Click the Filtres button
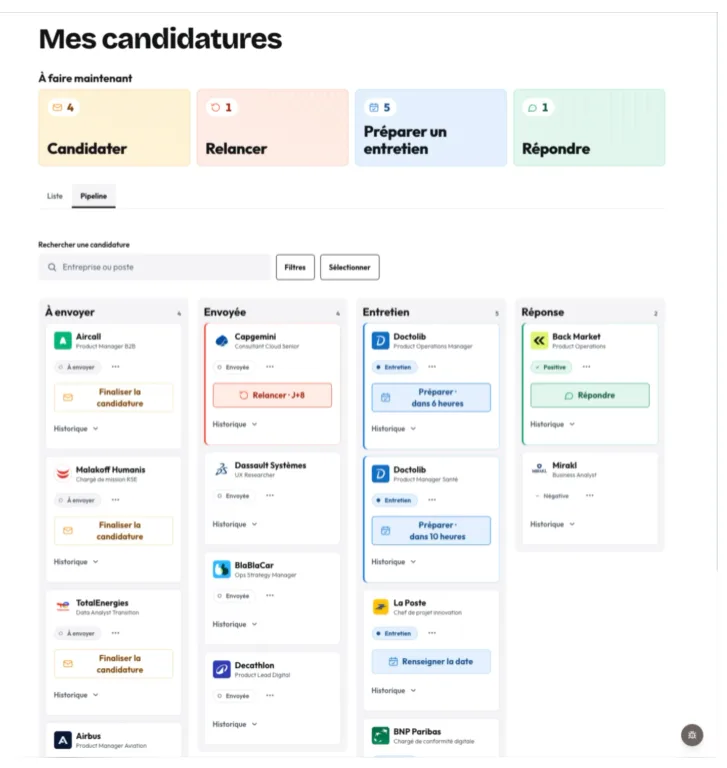The image size is (727, 768). (x=295, y=267)
